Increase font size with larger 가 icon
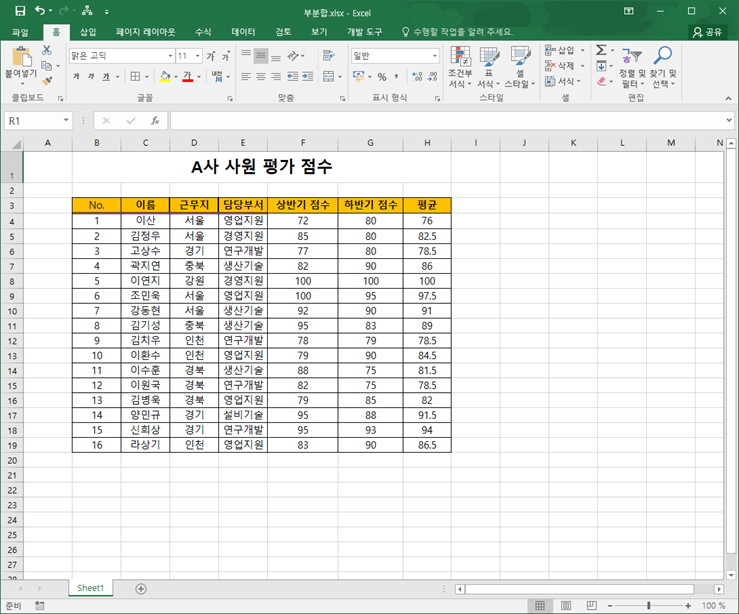Screen dimensions: 739x614 pyautogui.click(x=211, y=56)
